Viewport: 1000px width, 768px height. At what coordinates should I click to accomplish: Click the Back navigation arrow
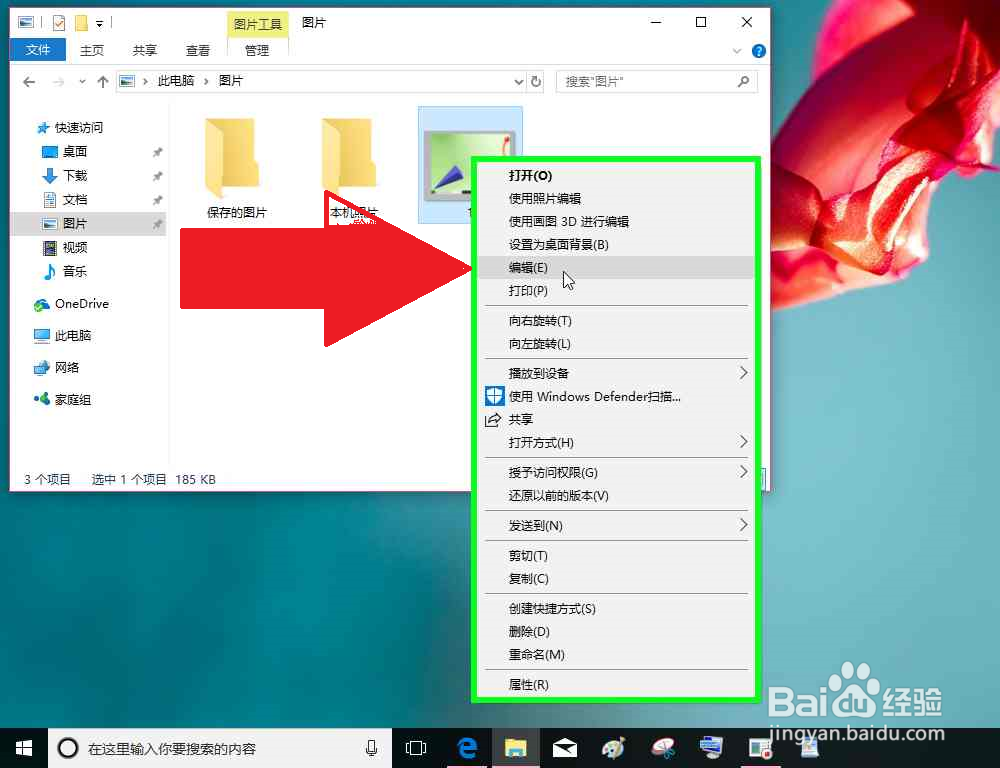[x=29, y=82]
